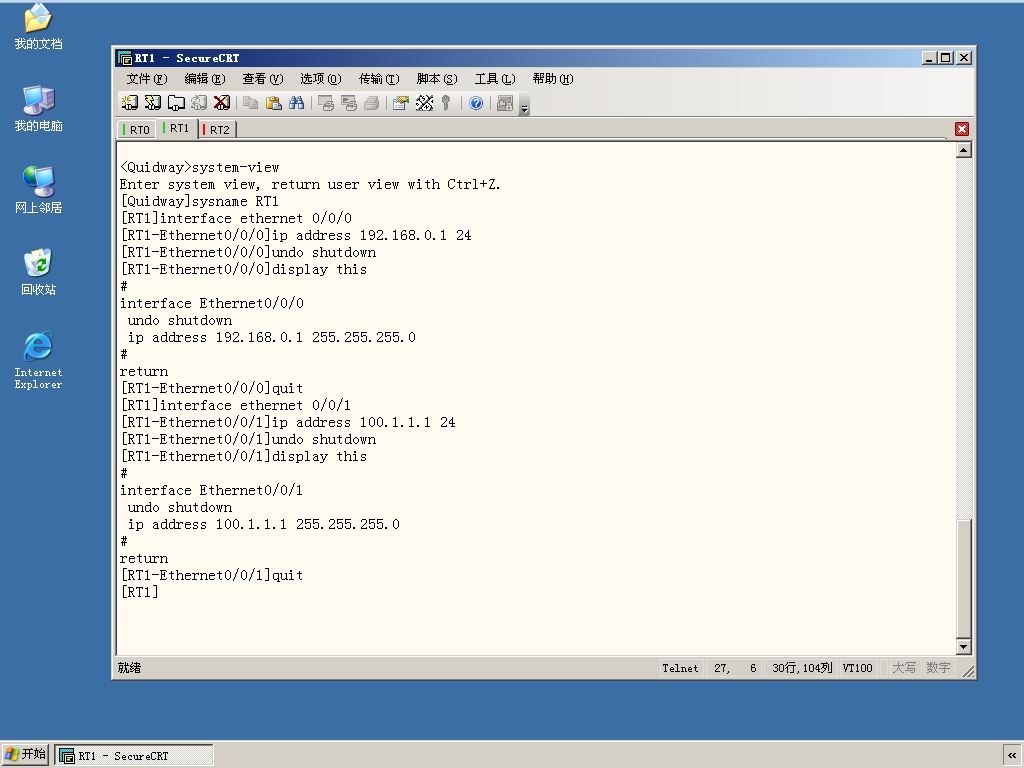The height and width of the screenshot is (768, 1024).
Task: Open the 工具(L) menu
Action: point(495,79)
